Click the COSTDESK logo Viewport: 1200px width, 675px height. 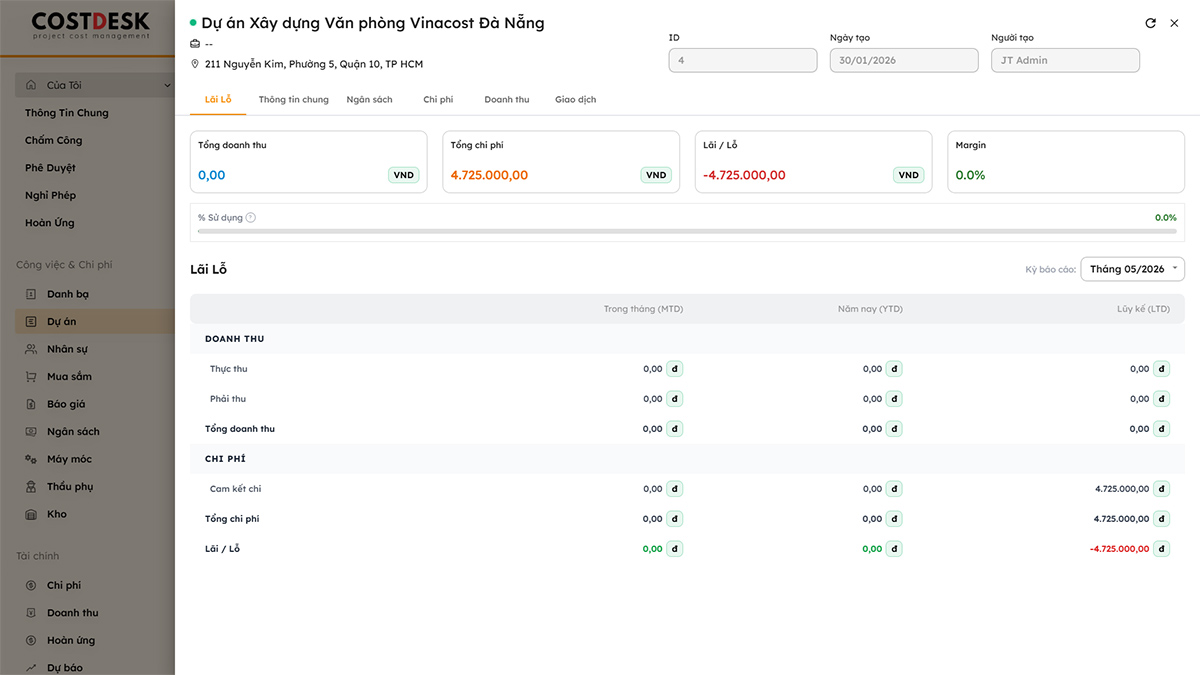tap(90, 25)
